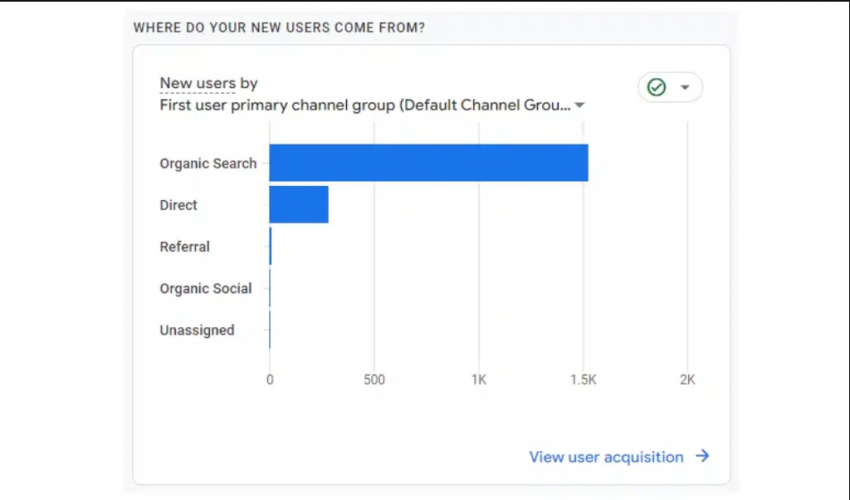Click the 2K axis tick label
The height and width of the screenshot is (500, 850).
pos(687,380)
